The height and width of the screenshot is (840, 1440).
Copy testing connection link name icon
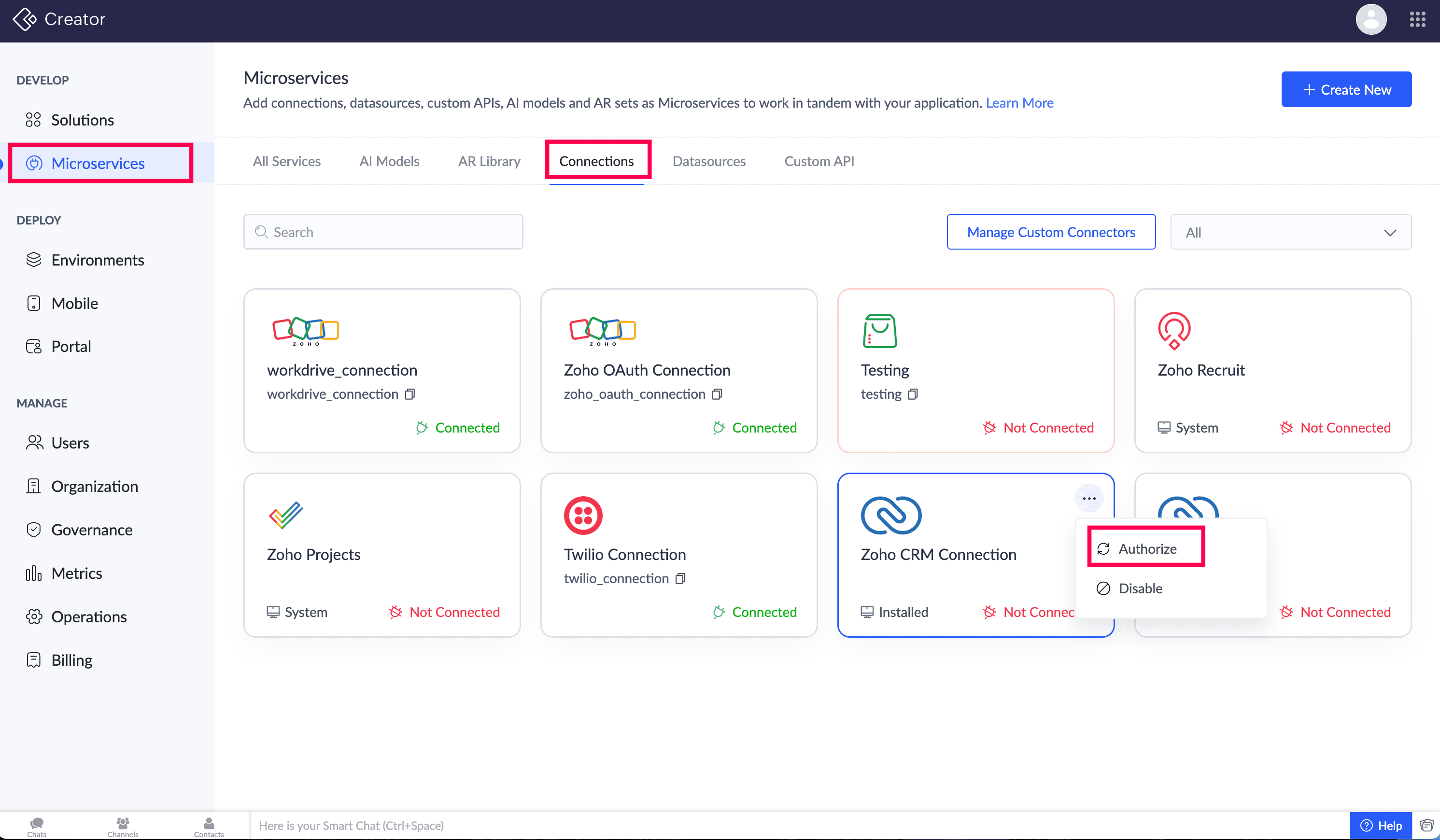click(913, 394)
